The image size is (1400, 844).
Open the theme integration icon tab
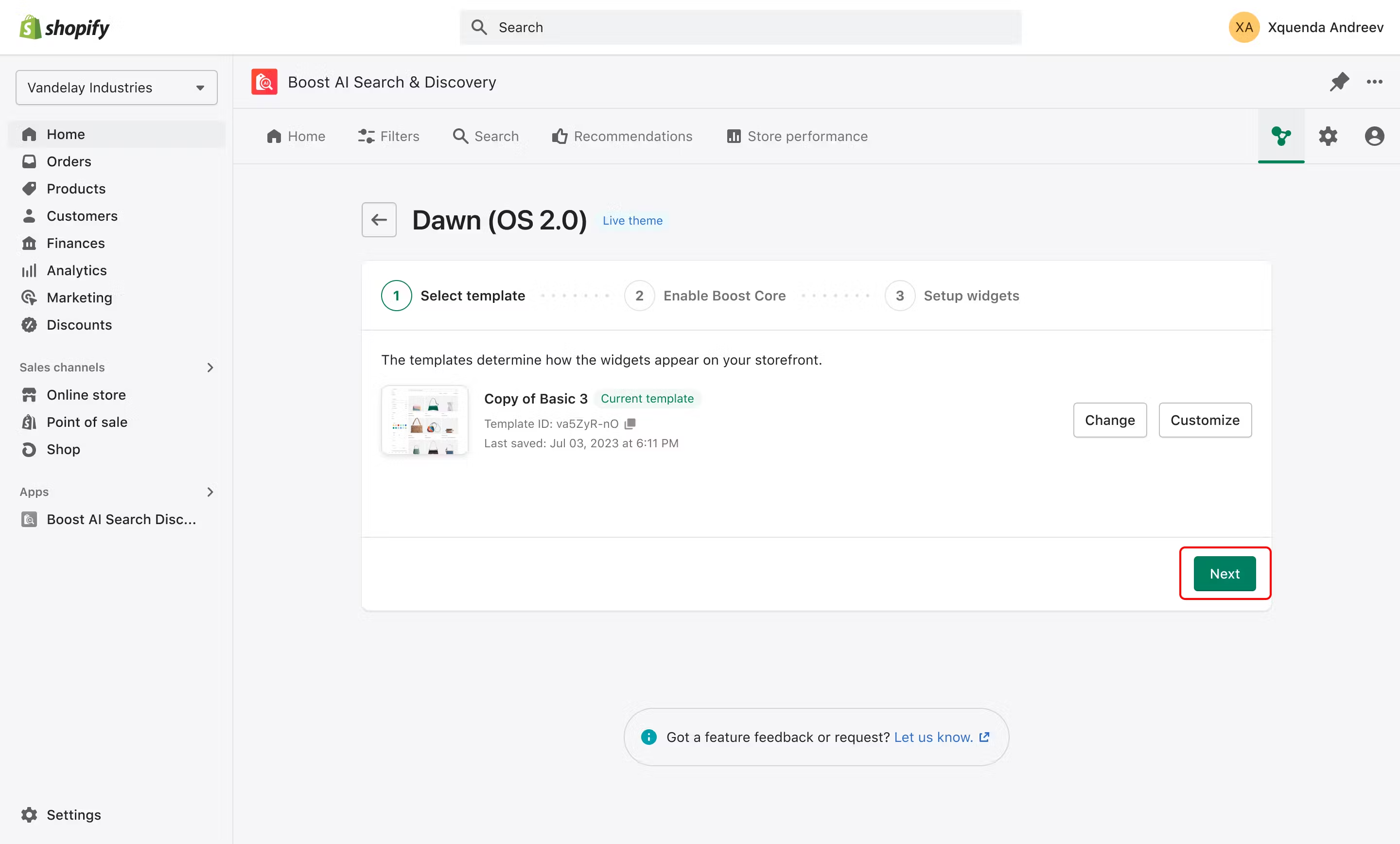(x=1281, y=137)
